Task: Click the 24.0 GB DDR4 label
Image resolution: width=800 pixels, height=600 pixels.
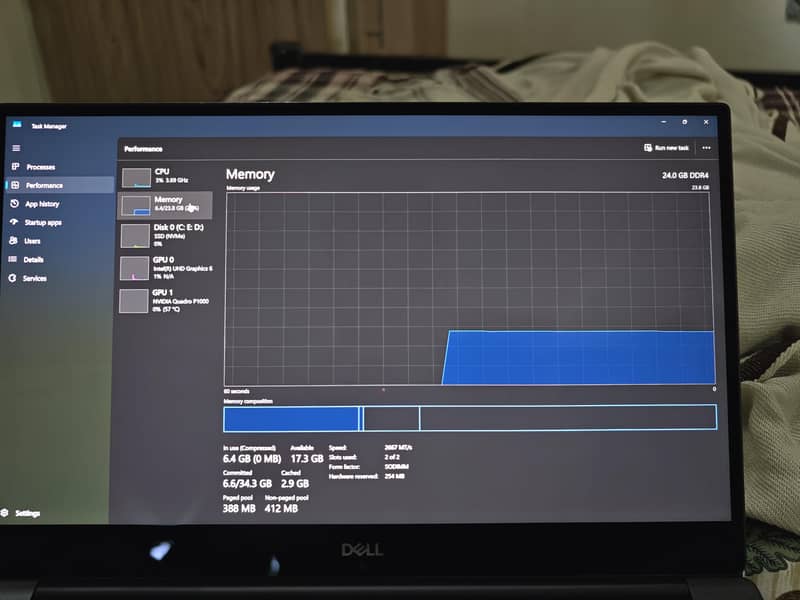Action: tap(685, 175)
